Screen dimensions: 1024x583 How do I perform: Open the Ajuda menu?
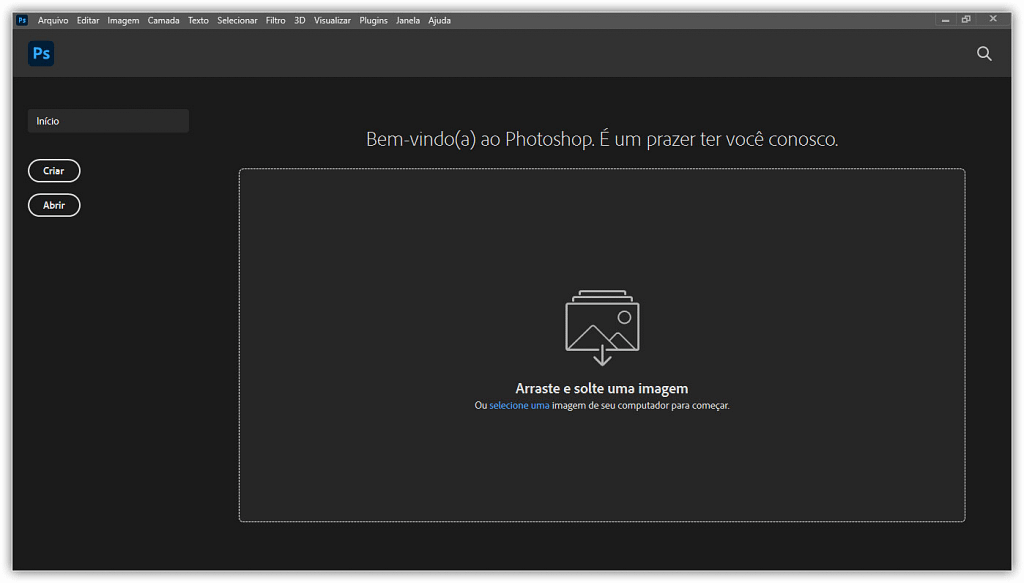click(439, 20)
